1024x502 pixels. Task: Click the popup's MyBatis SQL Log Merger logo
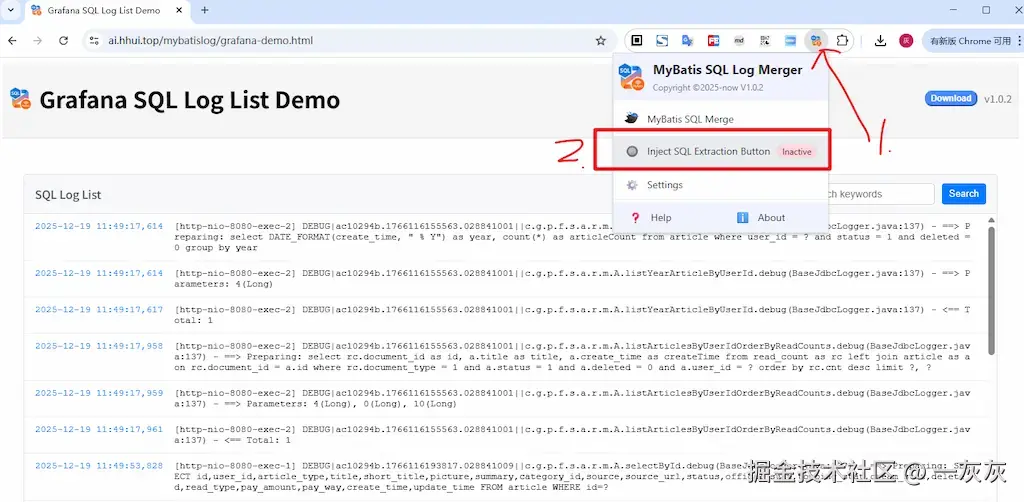click(632, 77)
